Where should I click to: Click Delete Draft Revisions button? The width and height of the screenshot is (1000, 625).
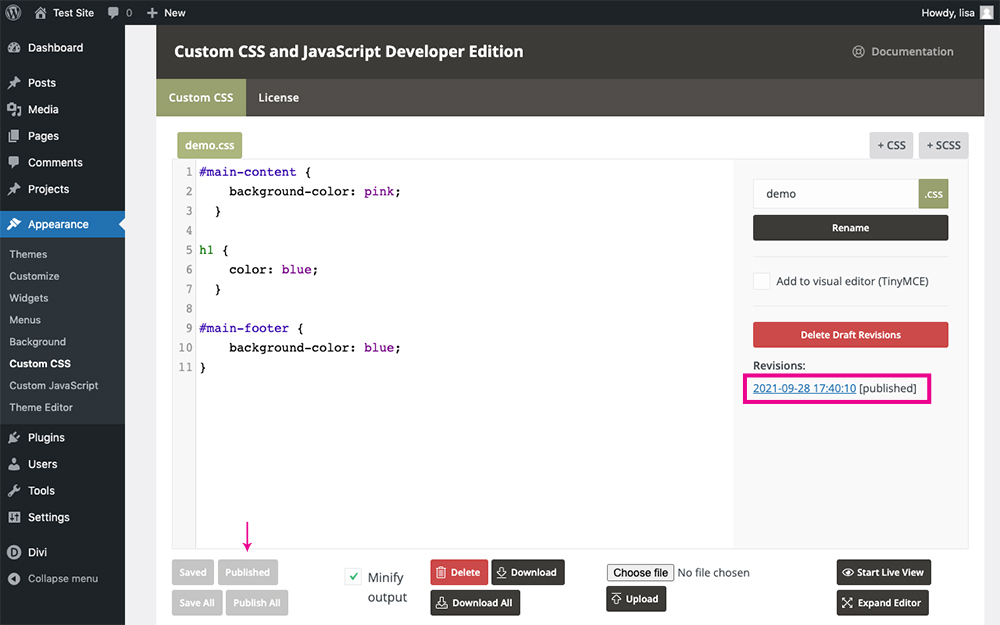850,335
